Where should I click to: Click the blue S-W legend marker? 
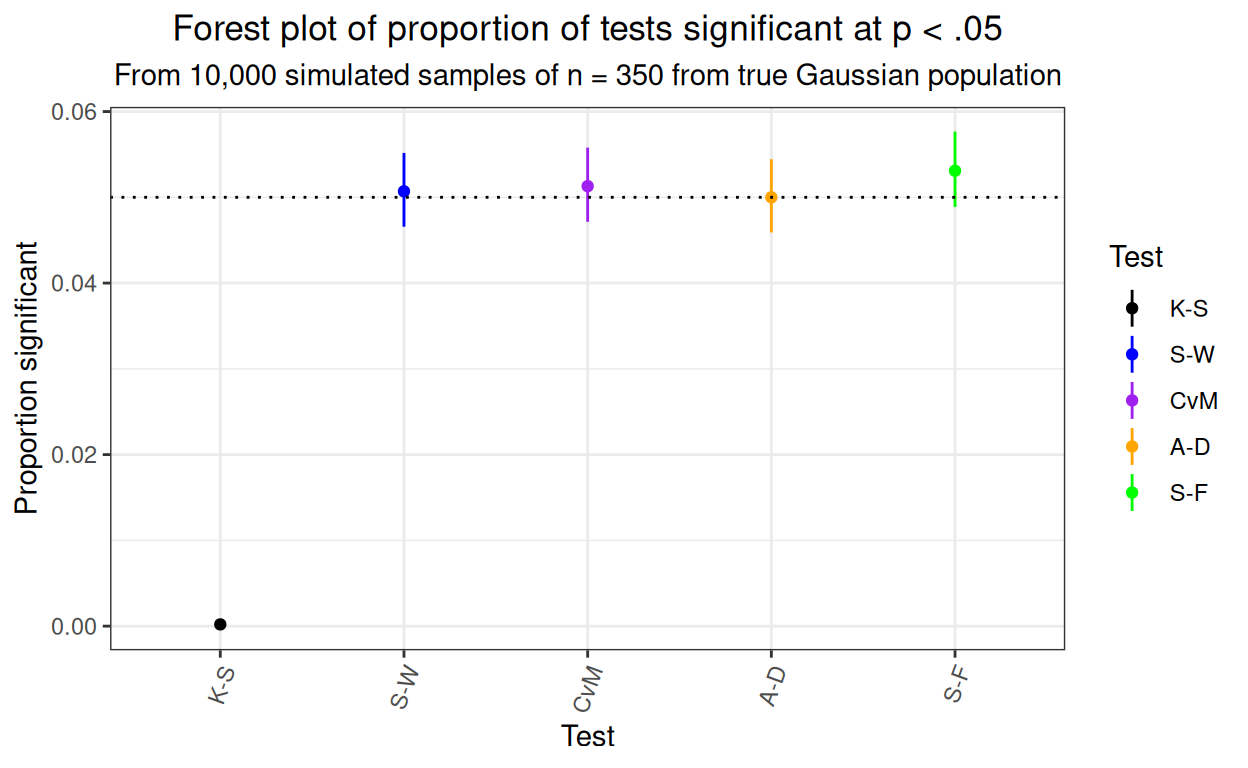click(1132, 355)
